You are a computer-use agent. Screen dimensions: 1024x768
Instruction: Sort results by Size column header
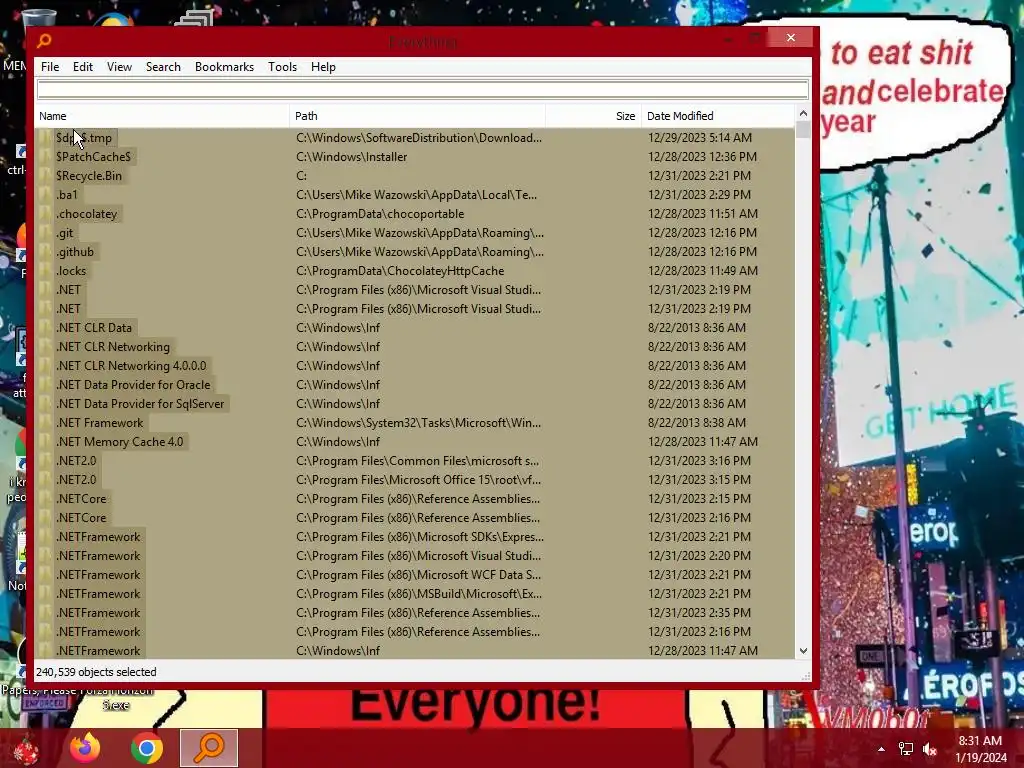(x=593, y=116)
